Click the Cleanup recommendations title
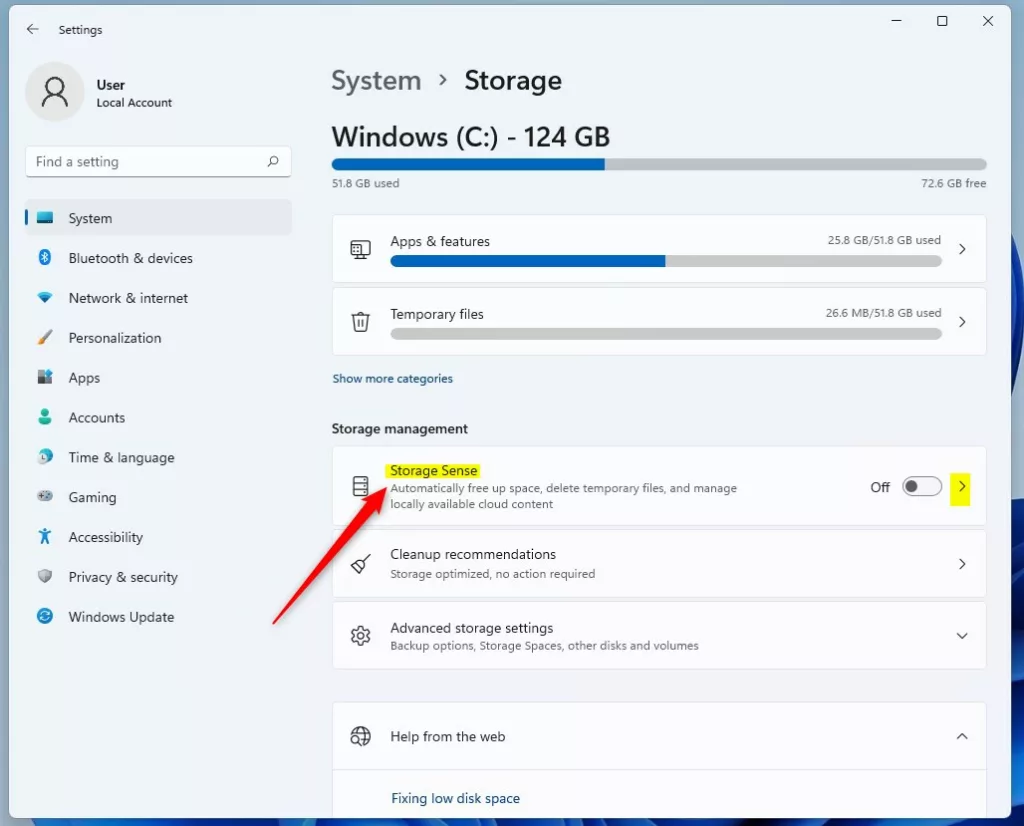1024x826 pixels. 473,554
